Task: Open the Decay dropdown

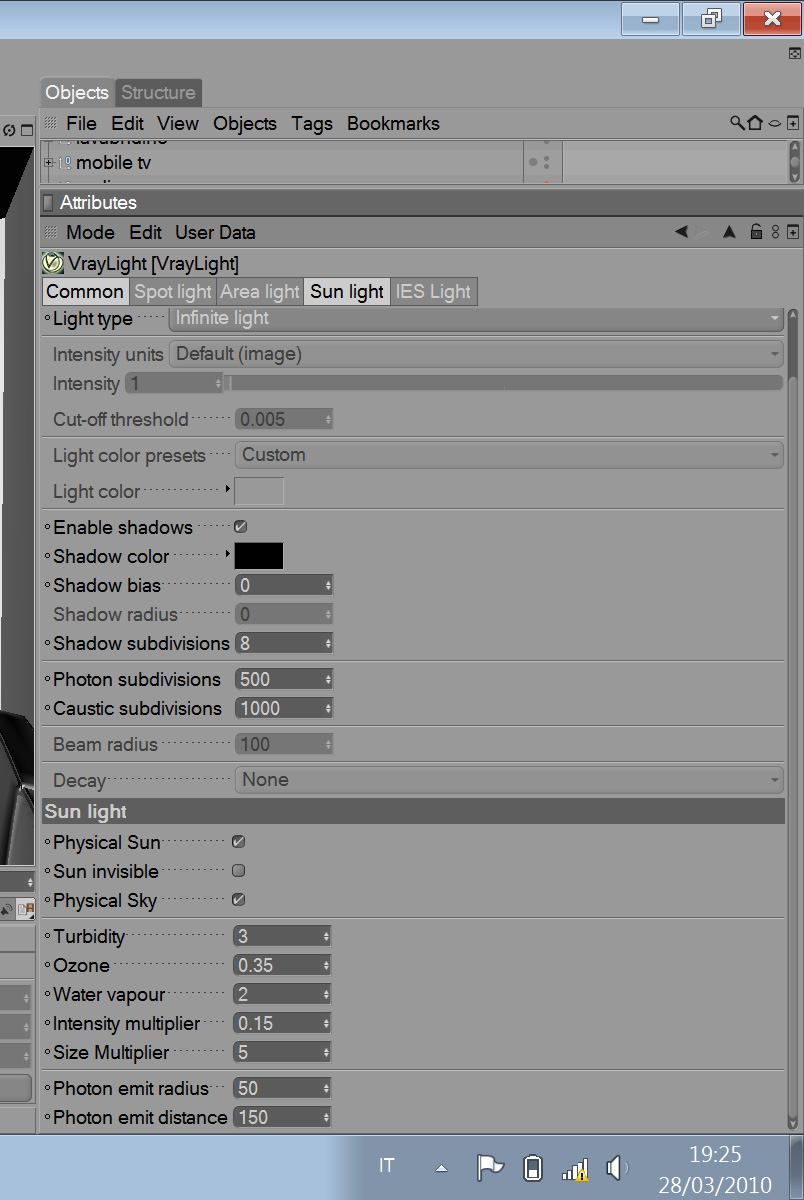Action: tap(509, 780)
